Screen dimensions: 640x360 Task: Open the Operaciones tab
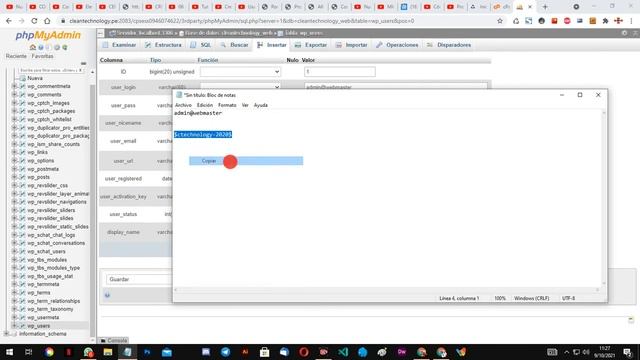397,45
